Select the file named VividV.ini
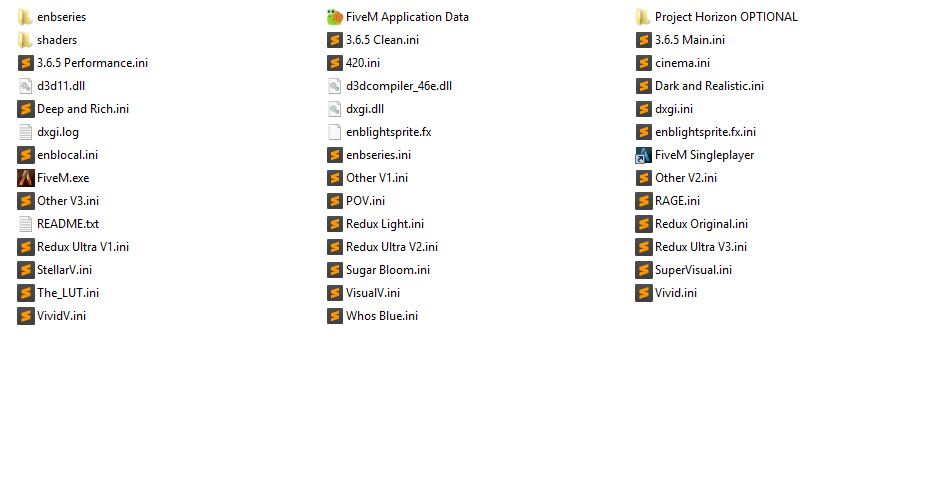 point(52,316)
